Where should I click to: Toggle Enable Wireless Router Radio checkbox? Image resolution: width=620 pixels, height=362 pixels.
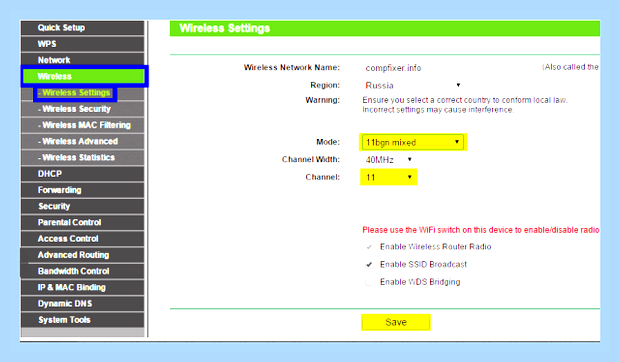tap(369, 247)
